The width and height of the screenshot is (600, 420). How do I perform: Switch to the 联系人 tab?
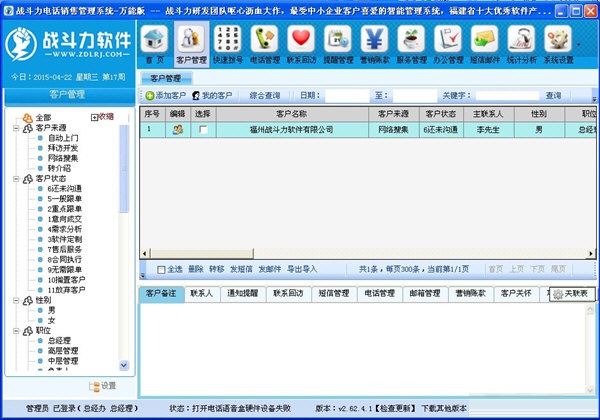202,294
